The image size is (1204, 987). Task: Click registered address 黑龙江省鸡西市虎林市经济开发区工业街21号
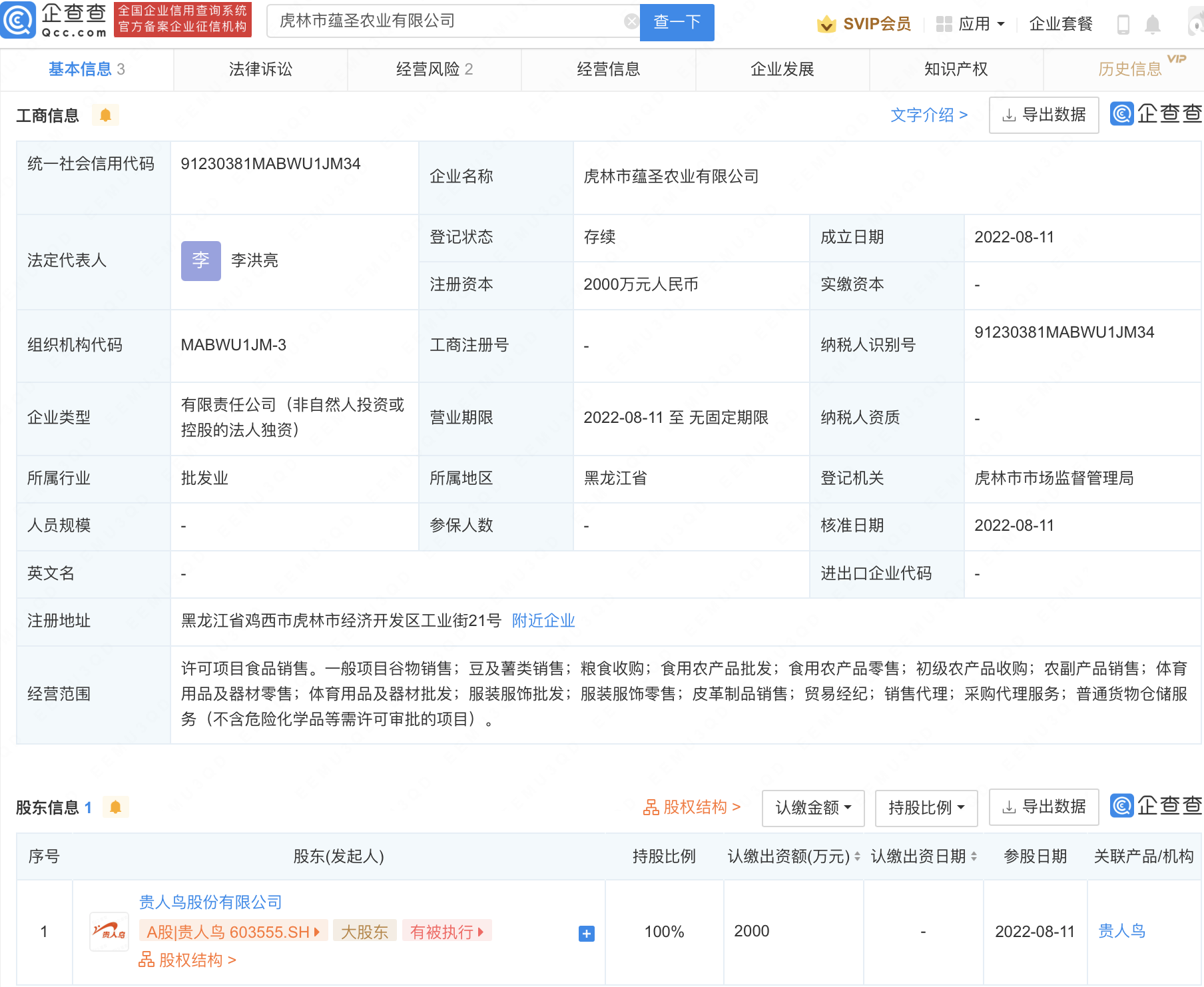click(x=341, y=621)
